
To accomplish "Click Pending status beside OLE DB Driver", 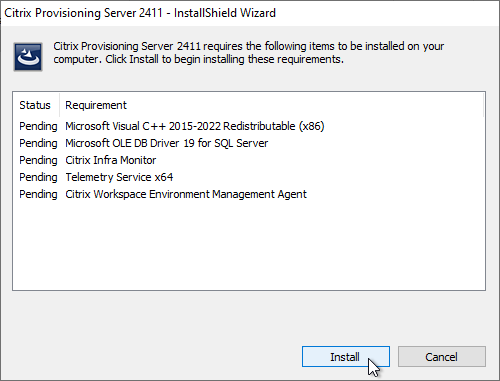I will [x=38, y=143].
